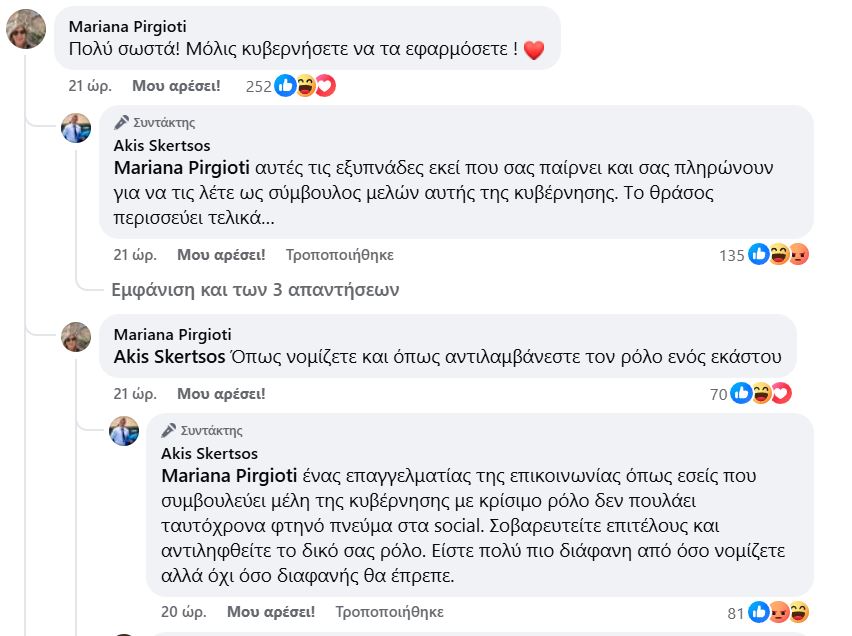Click the "21 ώρ." timestamp of top comment
This screenshot has height=636, width=852.
(x=90, y=86)
